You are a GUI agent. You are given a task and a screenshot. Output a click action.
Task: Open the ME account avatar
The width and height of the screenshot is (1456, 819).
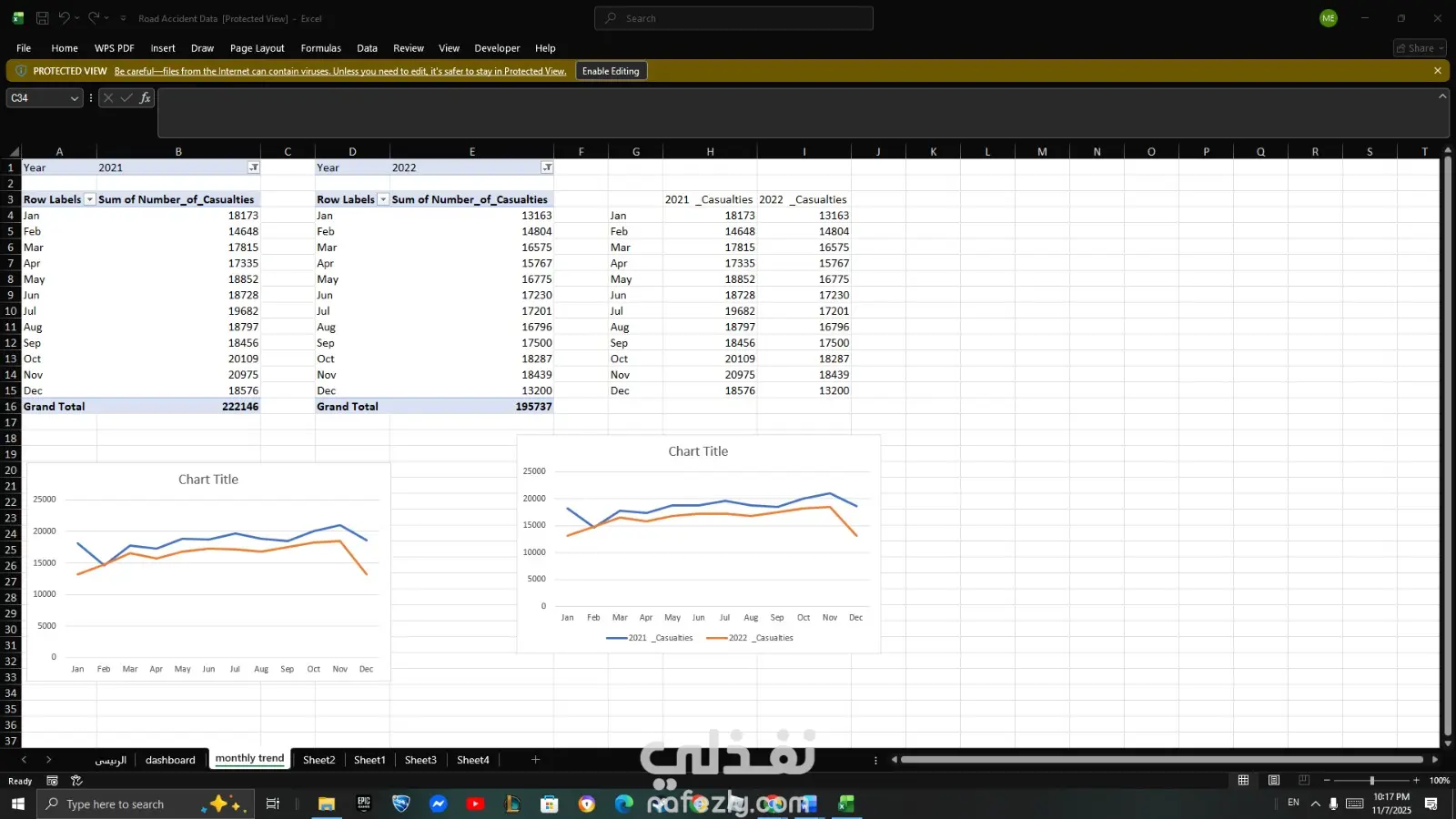point(1329,18)
